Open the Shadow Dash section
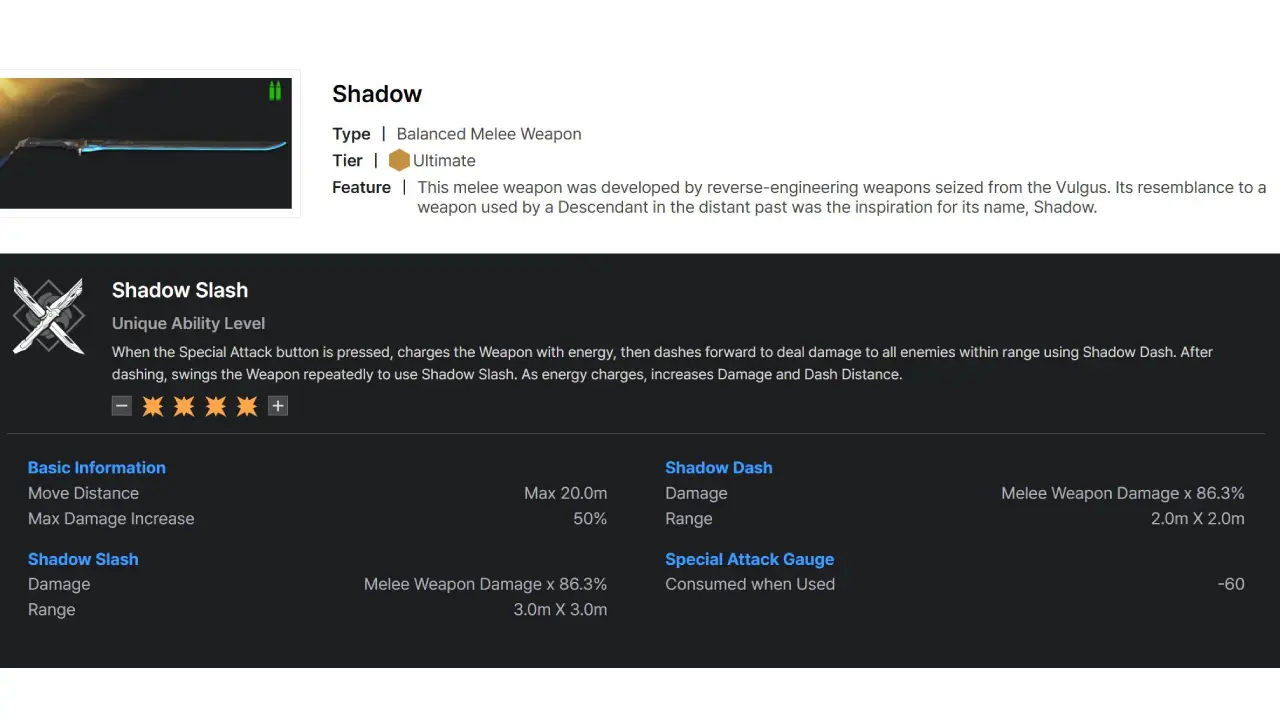Screen dimensions: 1280x720 tap(718, 467)
